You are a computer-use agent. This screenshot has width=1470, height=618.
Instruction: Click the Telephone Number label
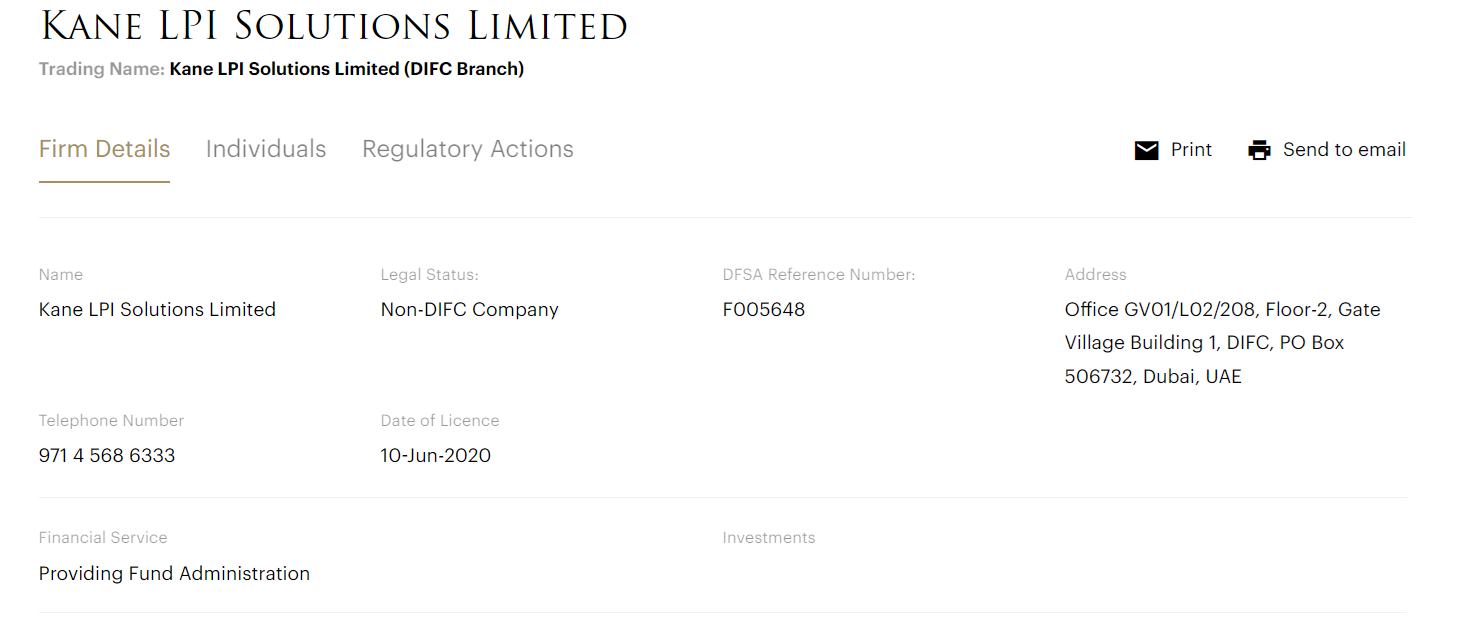[x=111, y=421]
